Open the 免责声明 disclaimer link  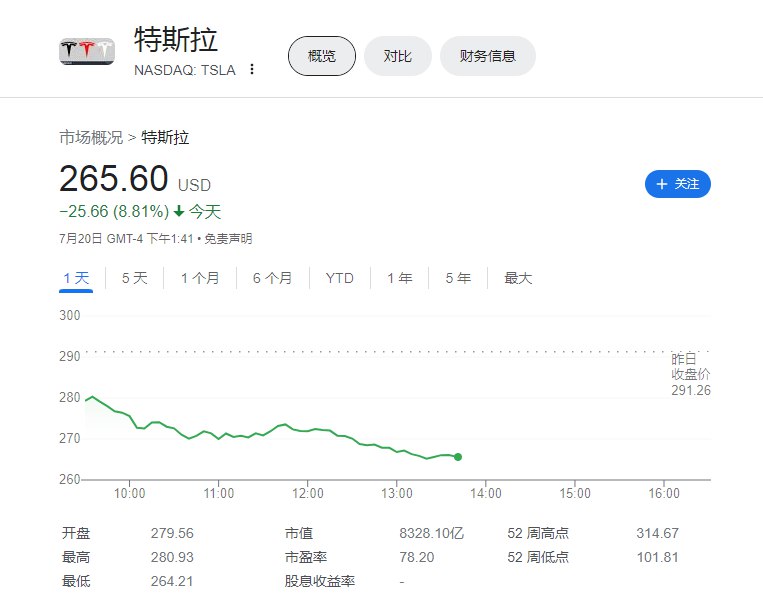(x=228, y=238)
